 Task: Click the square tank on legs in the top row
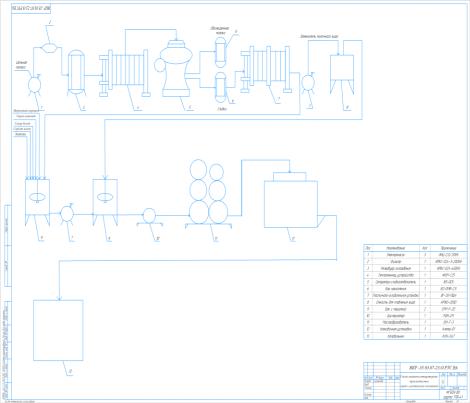342,75
